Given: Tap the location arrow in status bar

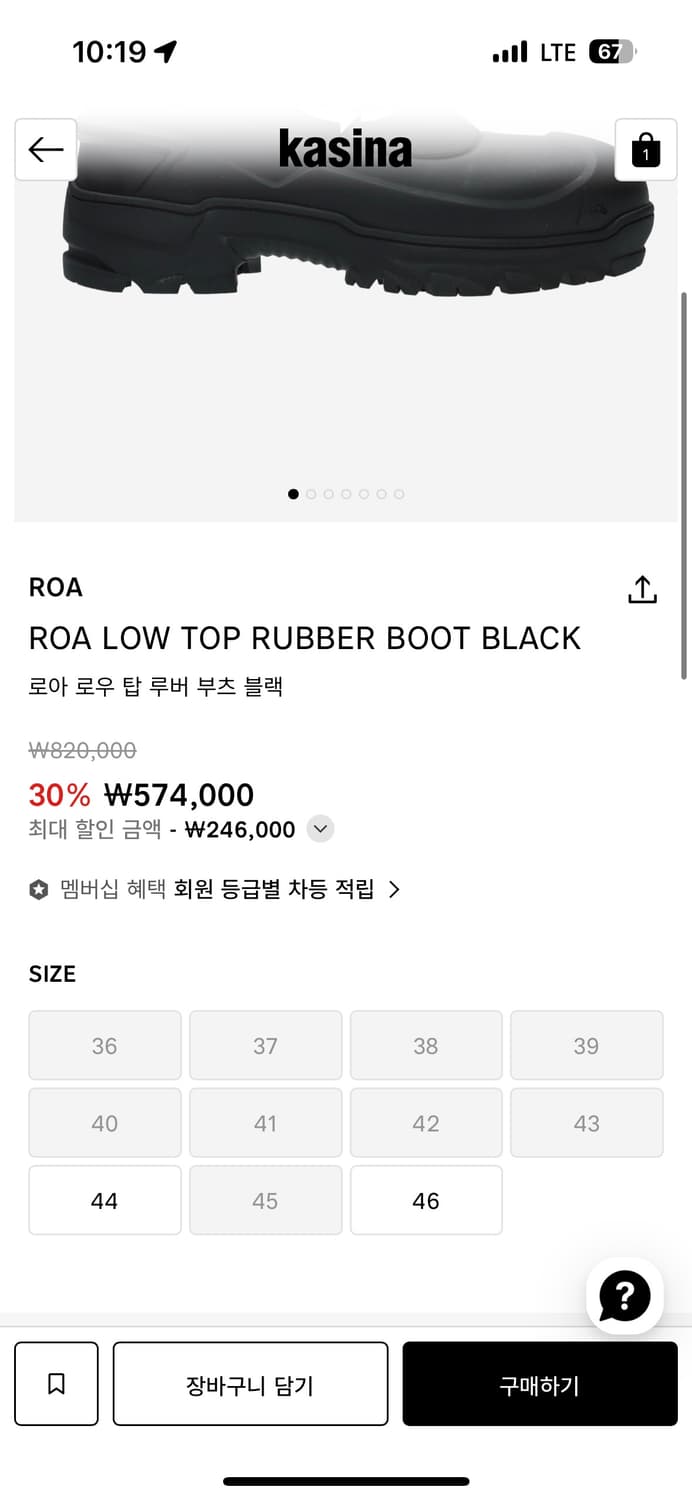Looking at the screenshot, I should pos(166,52).
